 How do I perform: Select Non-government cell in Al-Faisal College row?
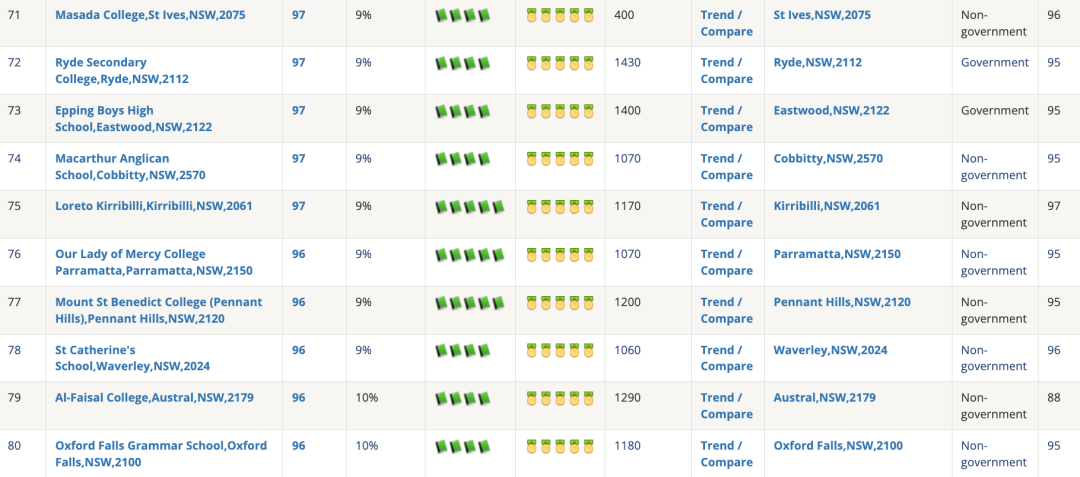coord(994,405)
